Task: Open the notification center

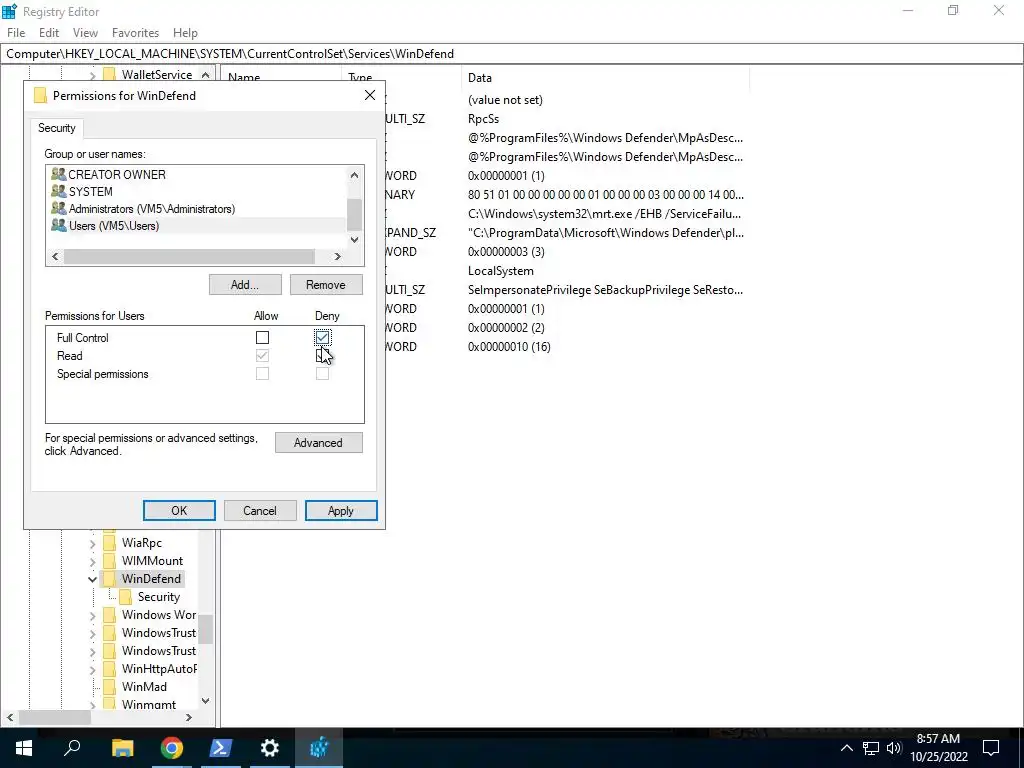Action: (991, 748)
